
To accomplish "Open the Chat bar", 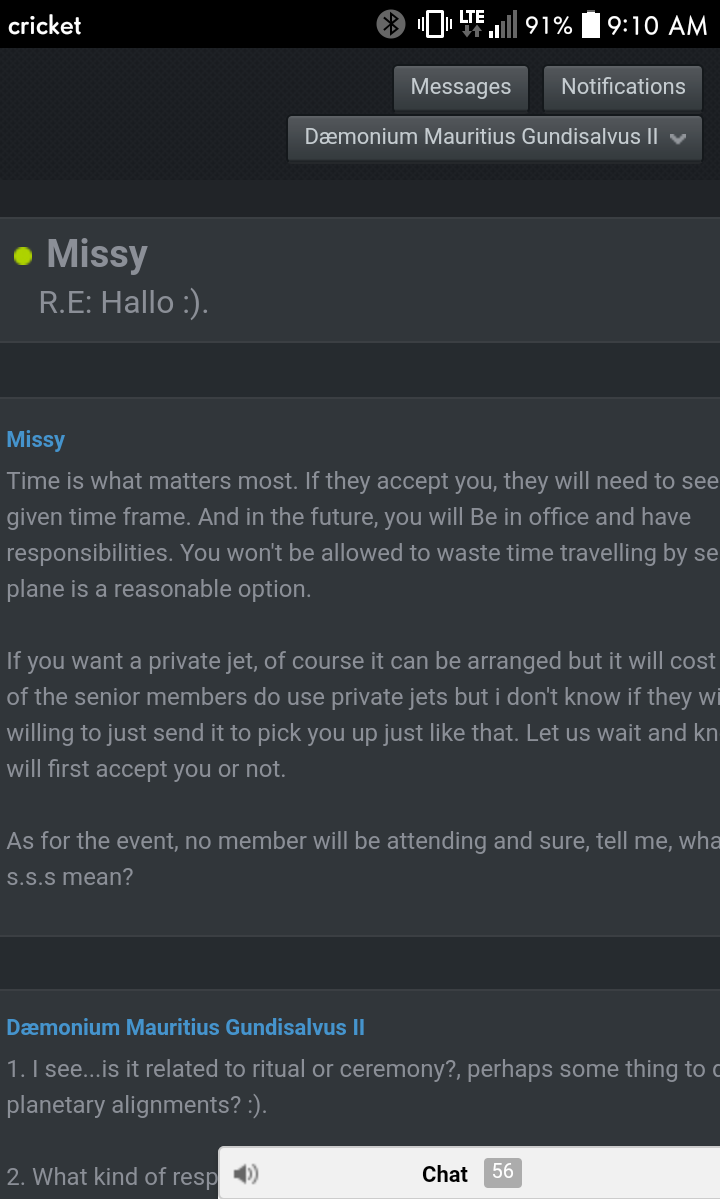I will click(x=469, y=1173).
